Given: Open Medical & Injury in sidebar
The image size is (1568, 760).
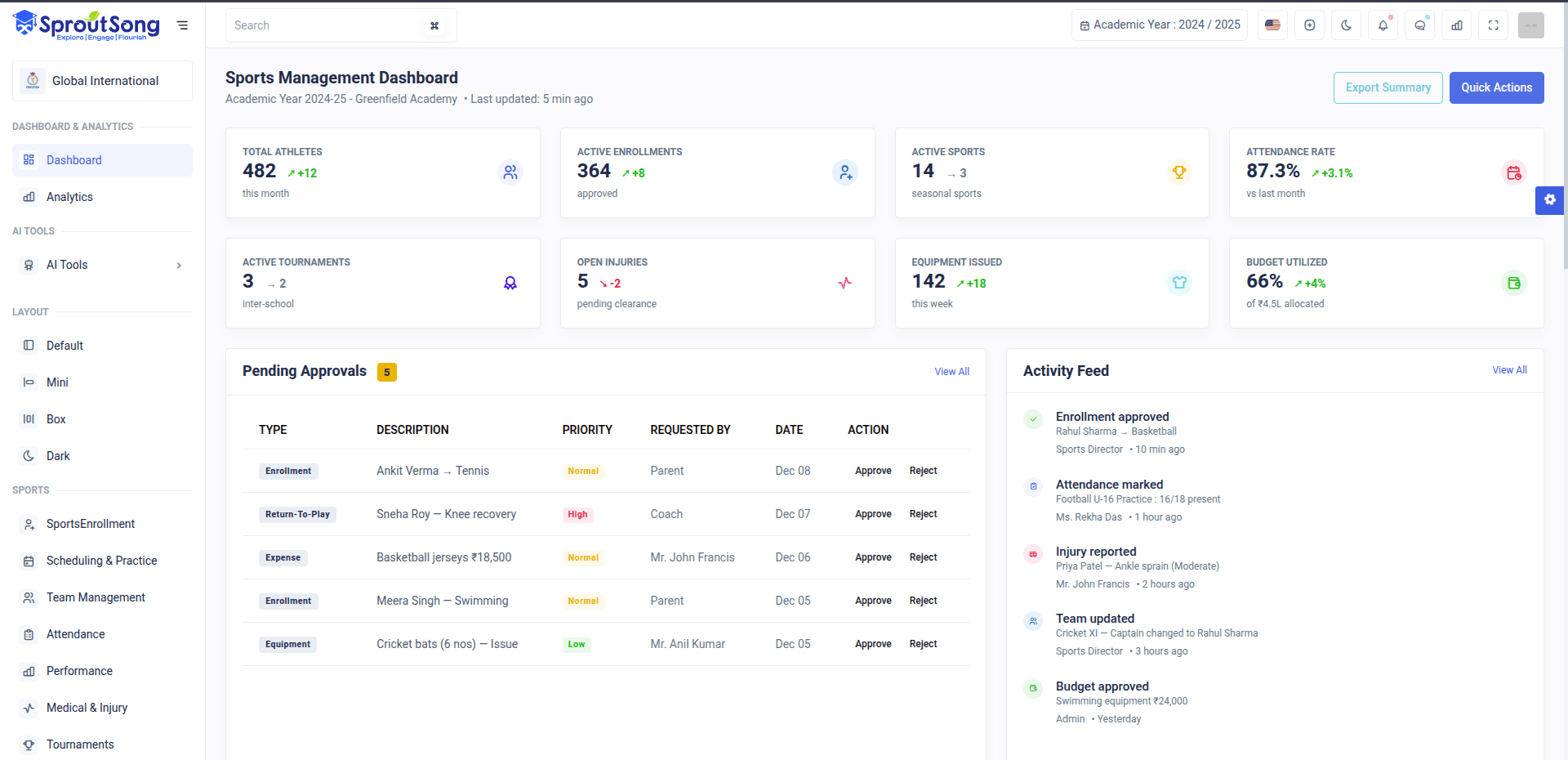Looking at the screenshot, I should pyautogui.click(x=102, y=708).
